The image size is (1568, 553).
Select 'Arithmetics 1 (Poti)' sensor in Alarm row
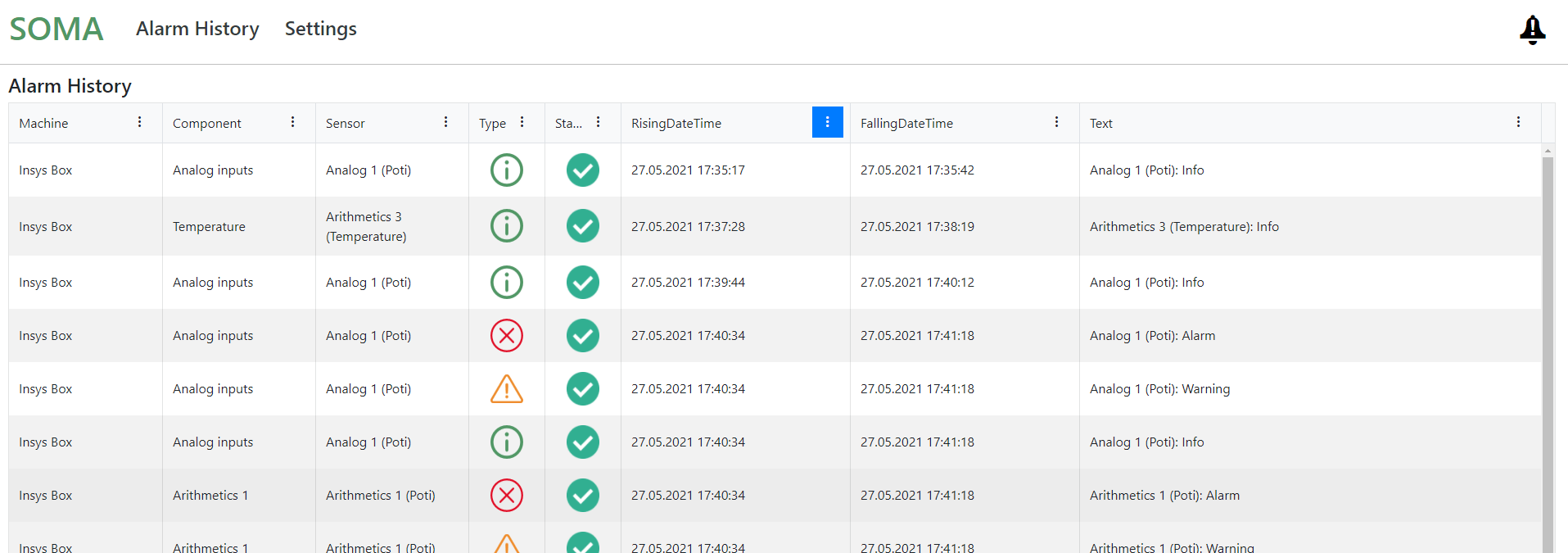[381, 496]
